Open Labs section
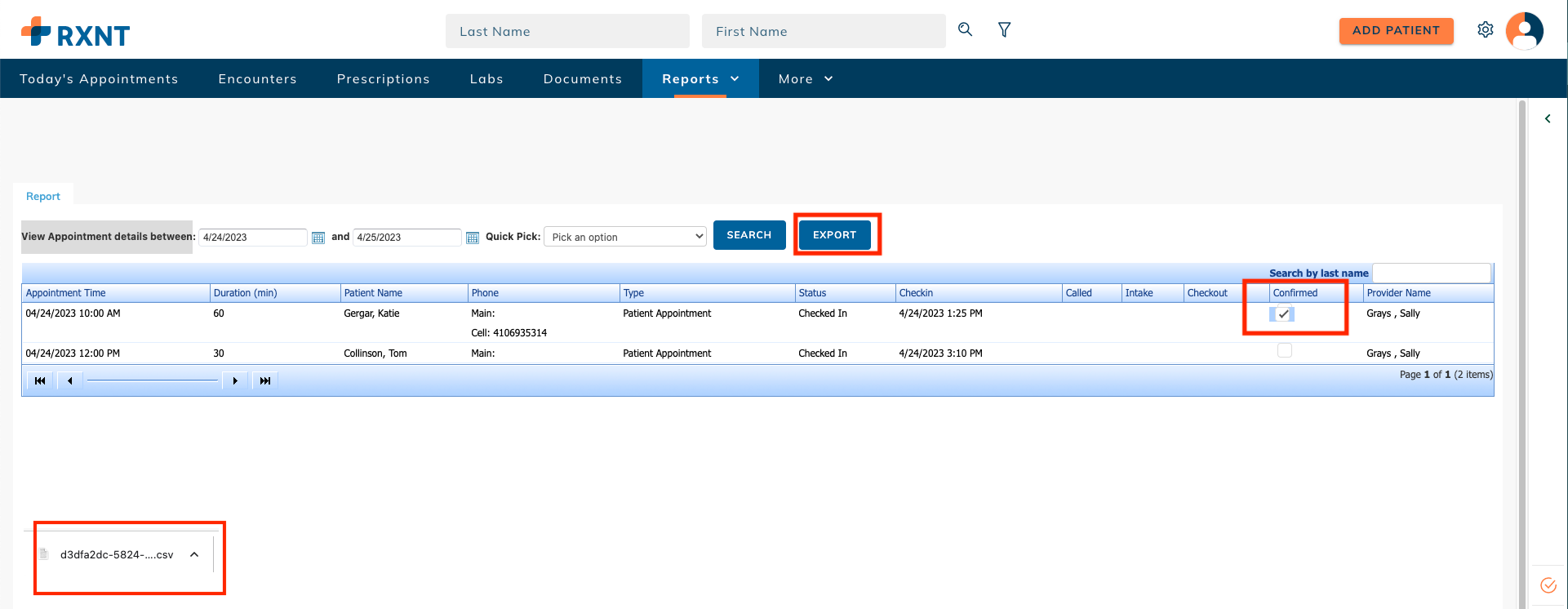The width and height of the screenshot is (1568, 609). coord(486,78)
